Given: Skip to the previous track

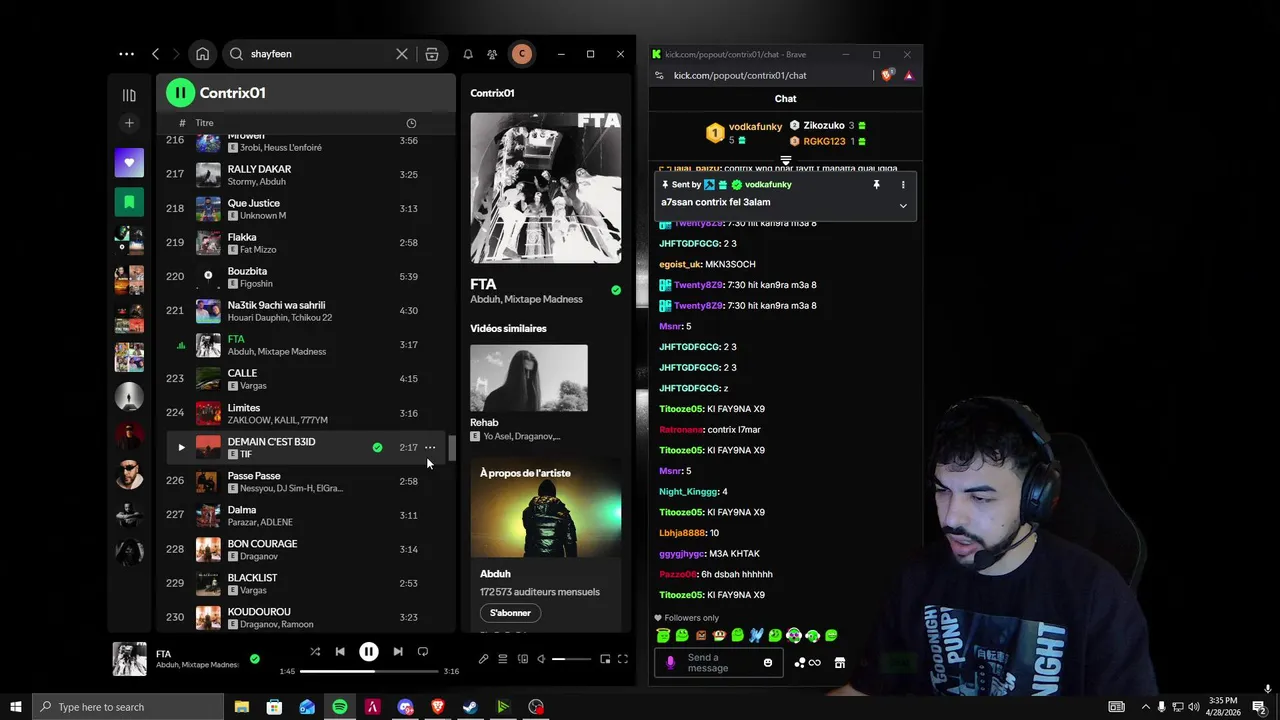Looking at the screenshot, I should click(x=340, y=652).
